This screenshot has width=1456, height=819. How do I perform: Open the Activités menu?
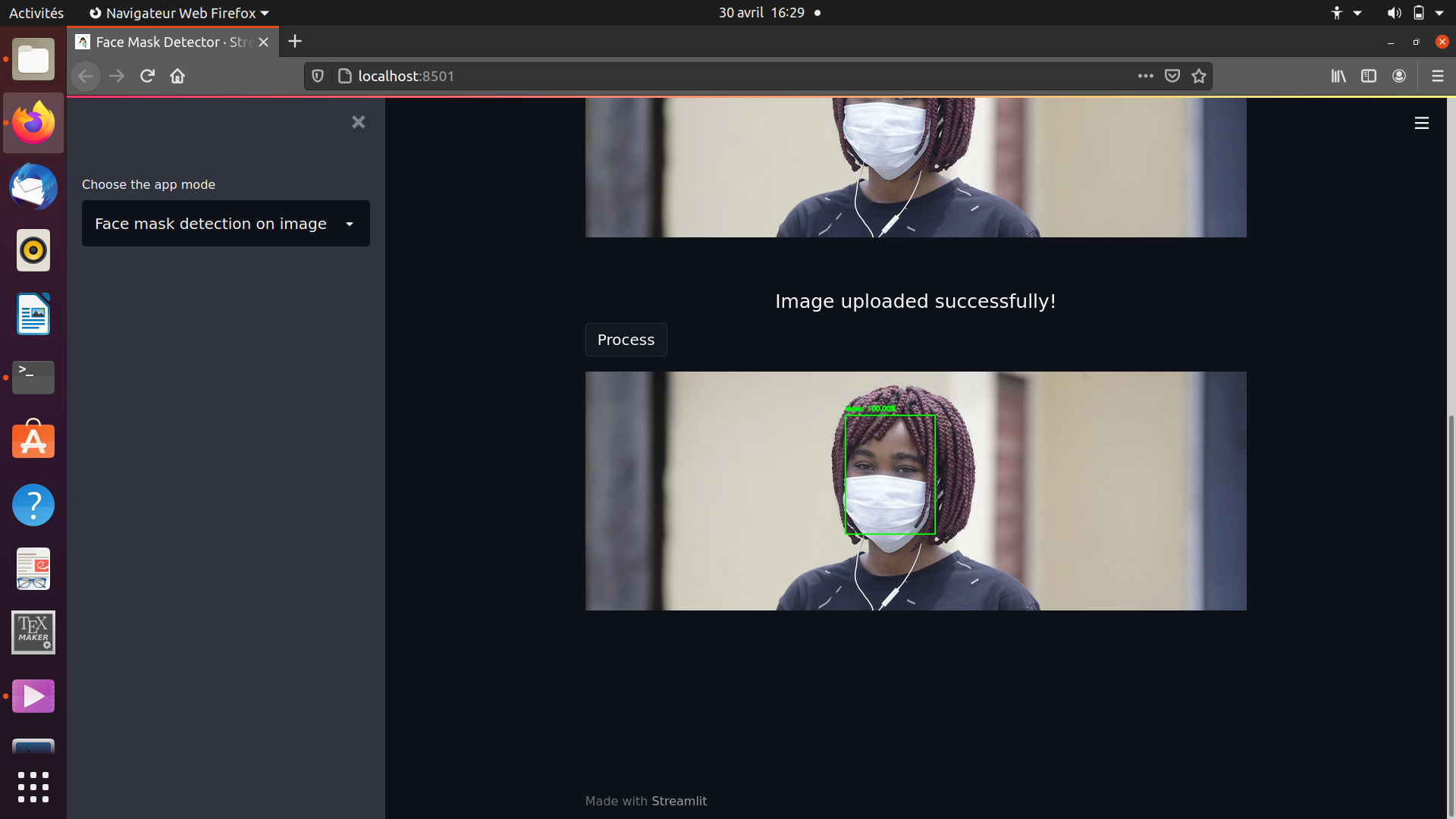(x=36, y=12)
